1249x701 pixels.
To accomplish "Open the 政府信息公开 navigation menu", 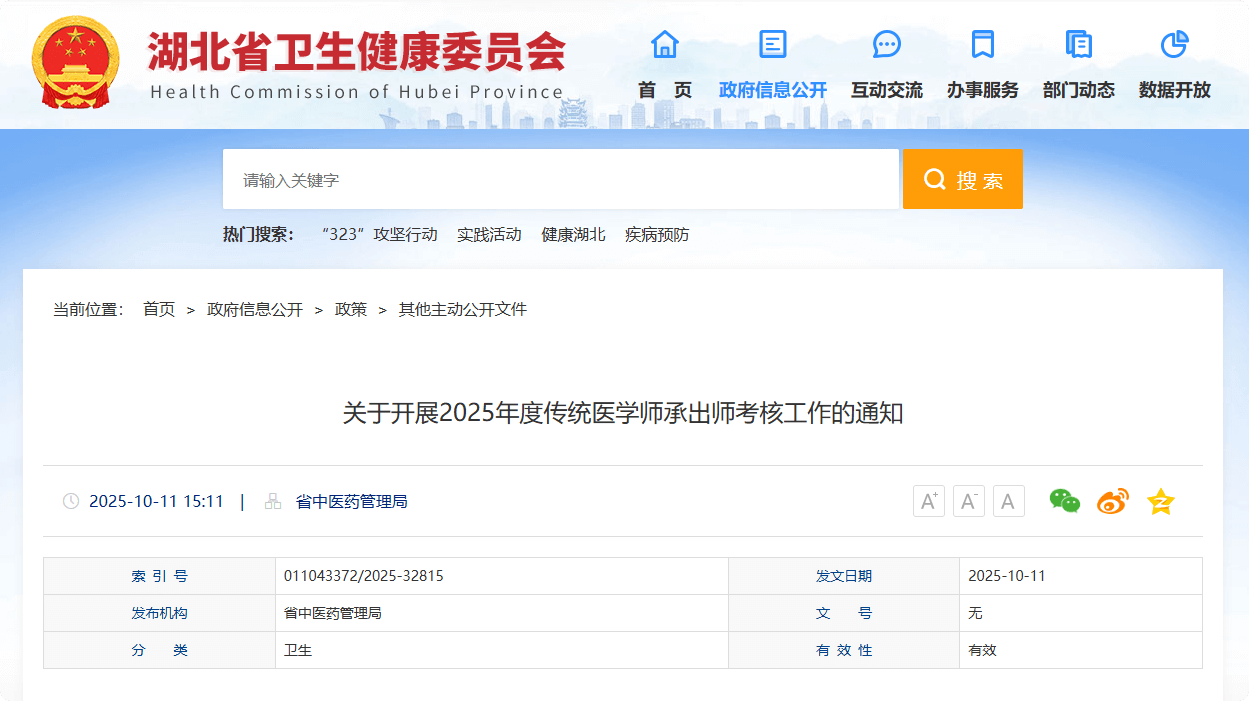I will click(773, 90).
